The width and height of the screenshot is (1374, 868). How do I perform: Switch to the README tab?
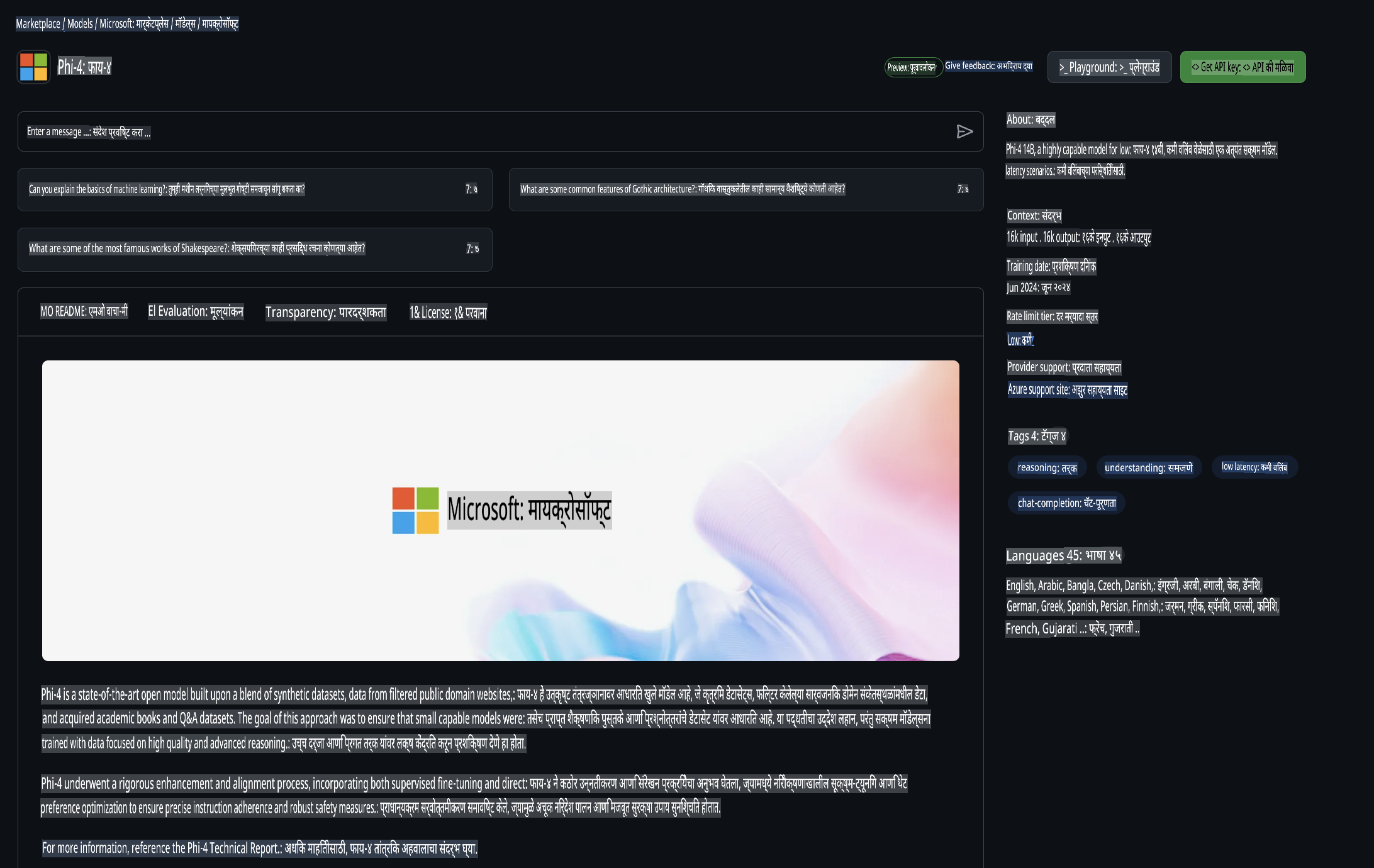coord(84,311)
